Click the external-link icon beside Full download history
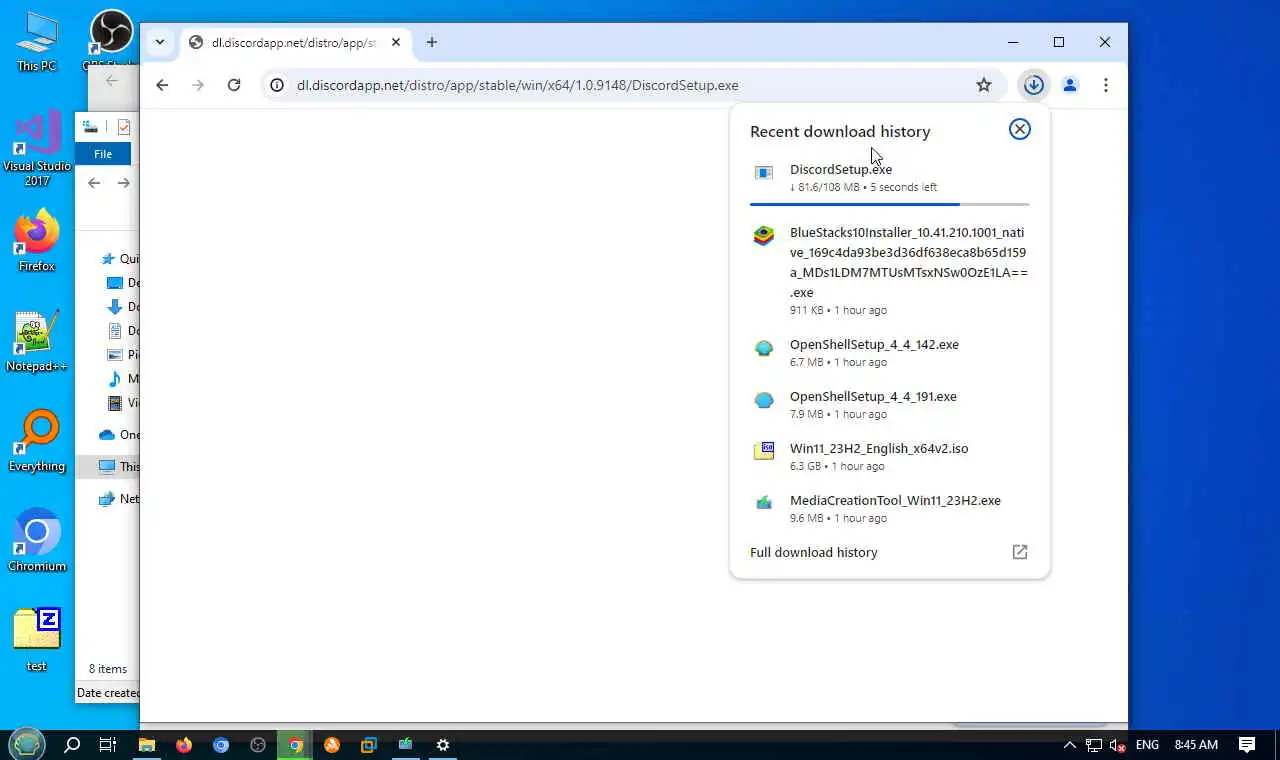Image resolution: width=1280 pixels, height=760 pixels. [1020, 552]
